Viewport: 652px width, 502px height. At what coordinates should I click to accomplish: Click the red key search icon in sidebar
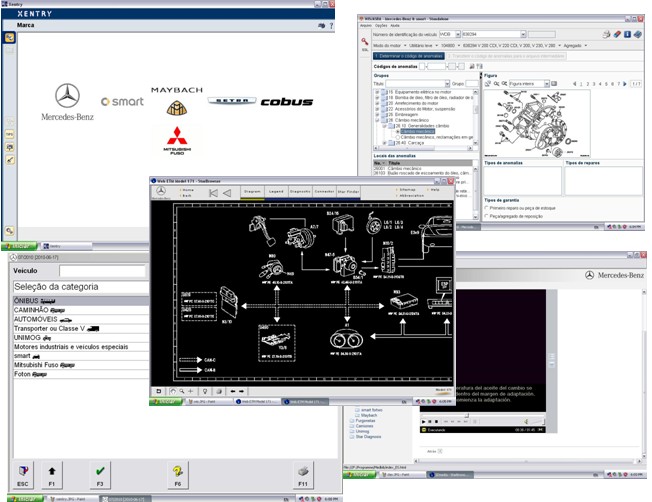point(365,42)
